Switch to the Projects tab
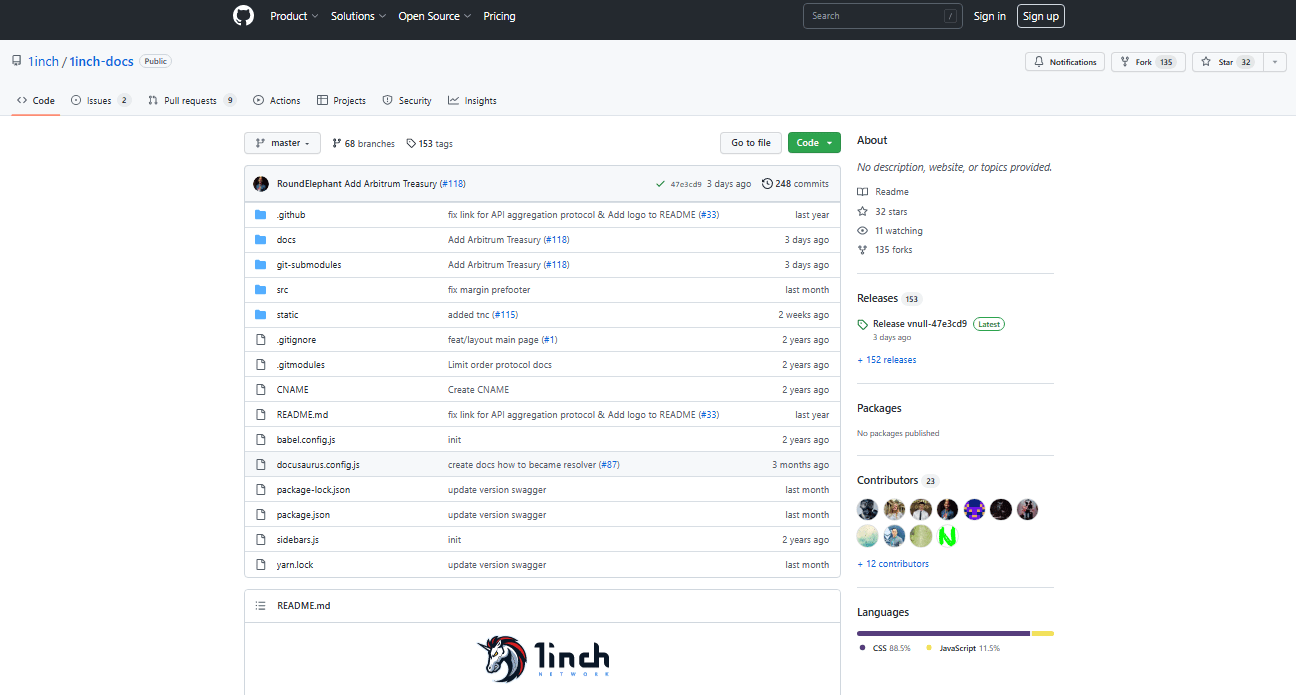The width and height of the screenshot is (1296, 695). point(341,101)
